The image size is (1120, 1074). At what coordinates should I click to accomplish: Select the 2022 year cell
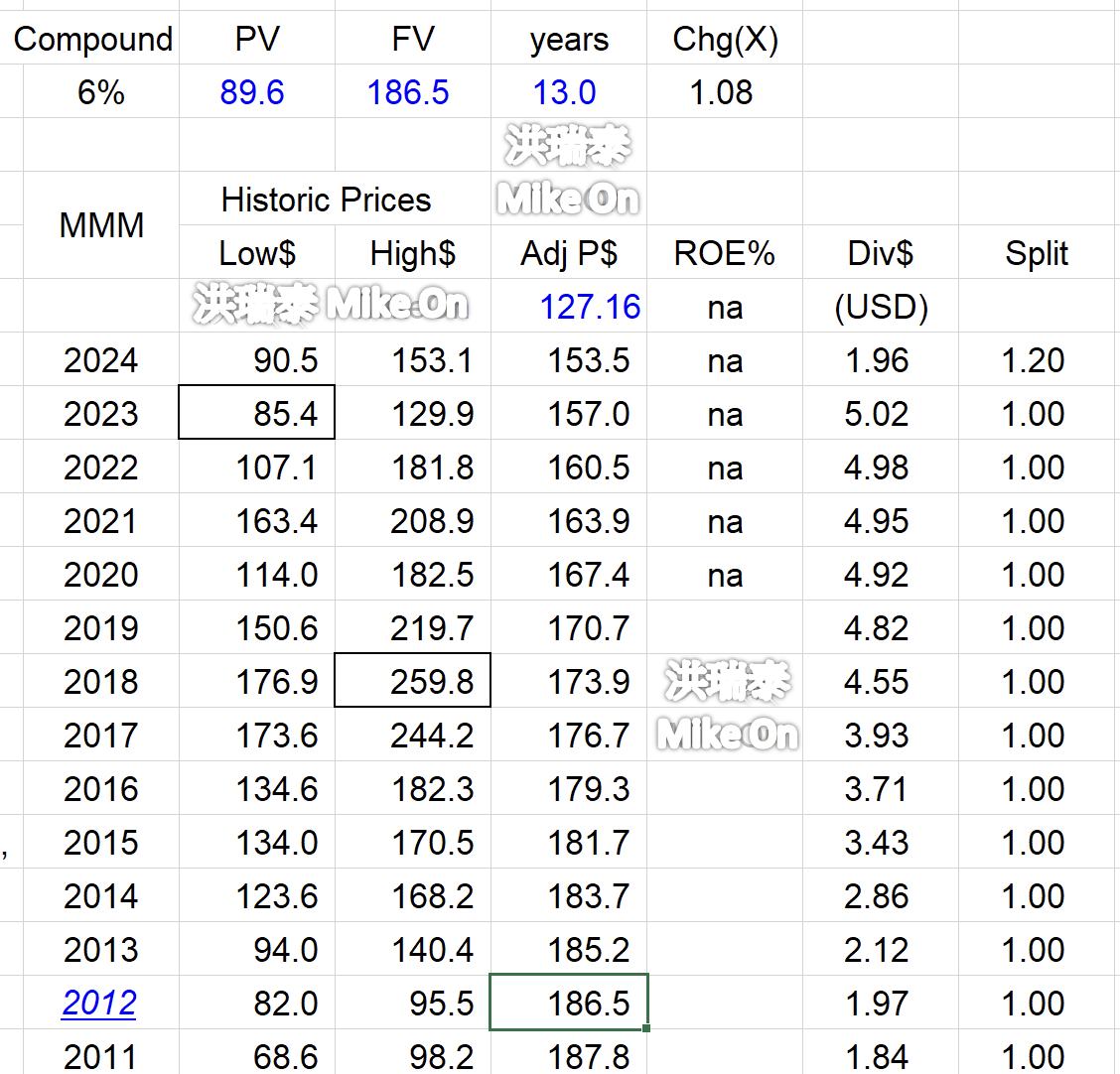[x=100, y=467]
